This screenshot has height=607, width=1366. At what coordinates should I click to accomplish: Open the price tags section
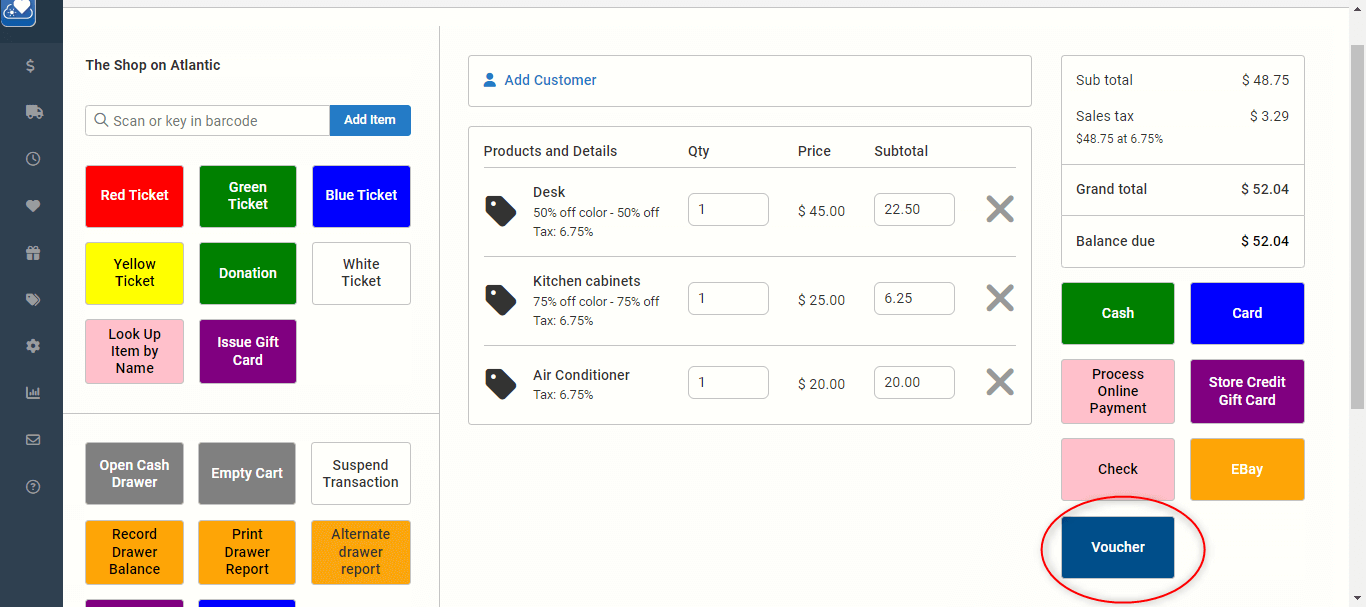click(32, 299)
